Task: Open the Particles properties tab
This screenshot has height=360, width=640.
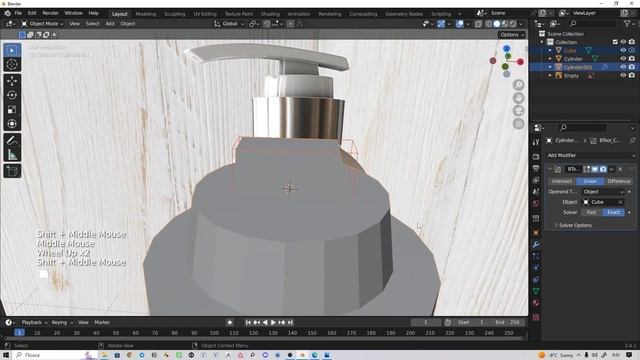Action: 536,256
